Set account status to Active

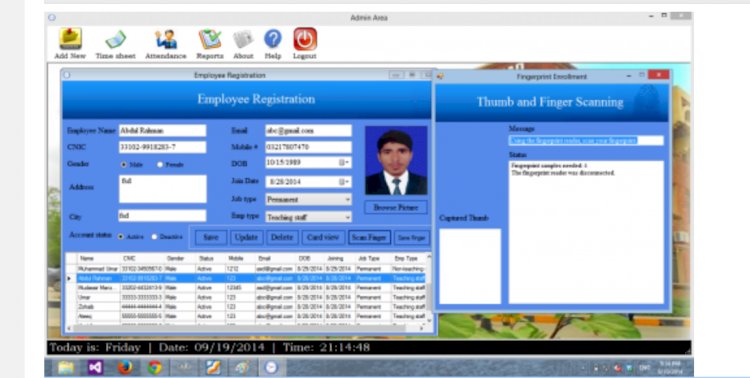coord(121,237)
